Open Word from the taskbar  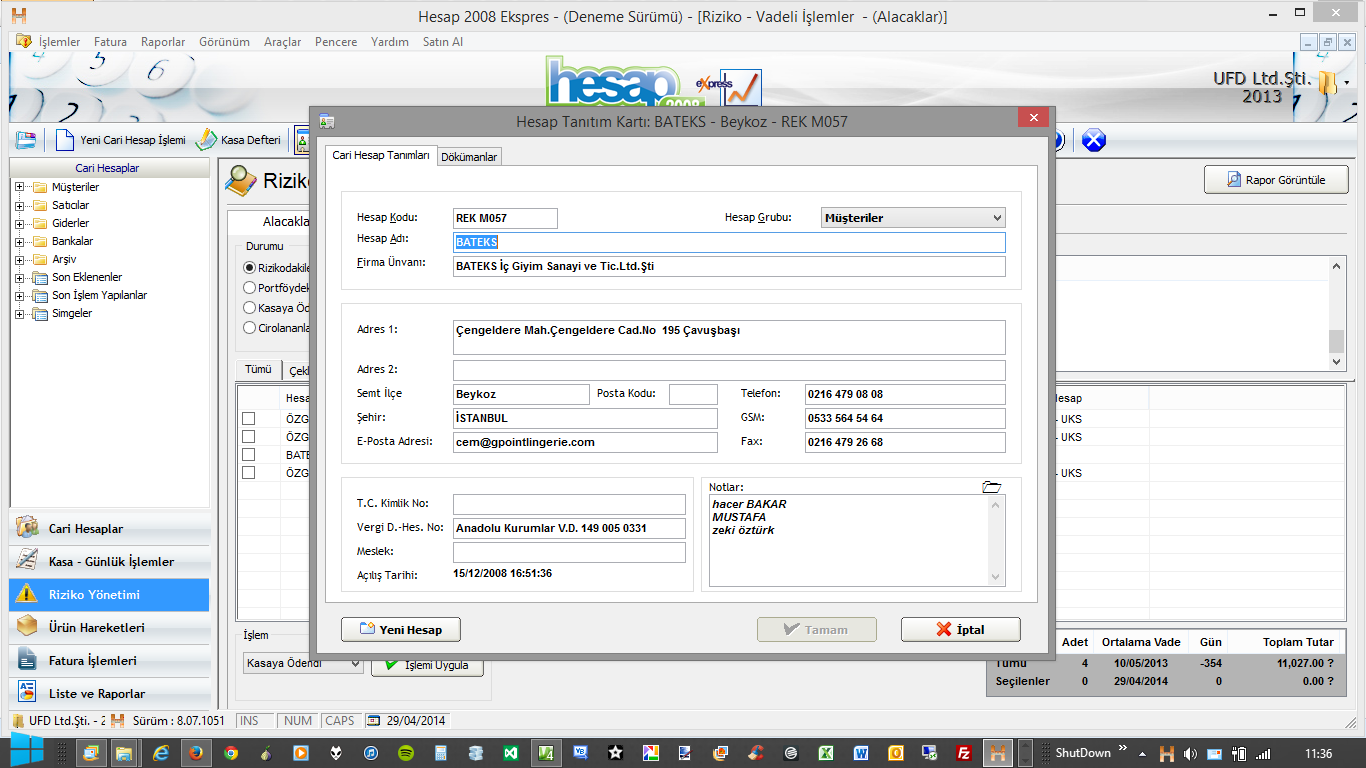click(861, 753)
